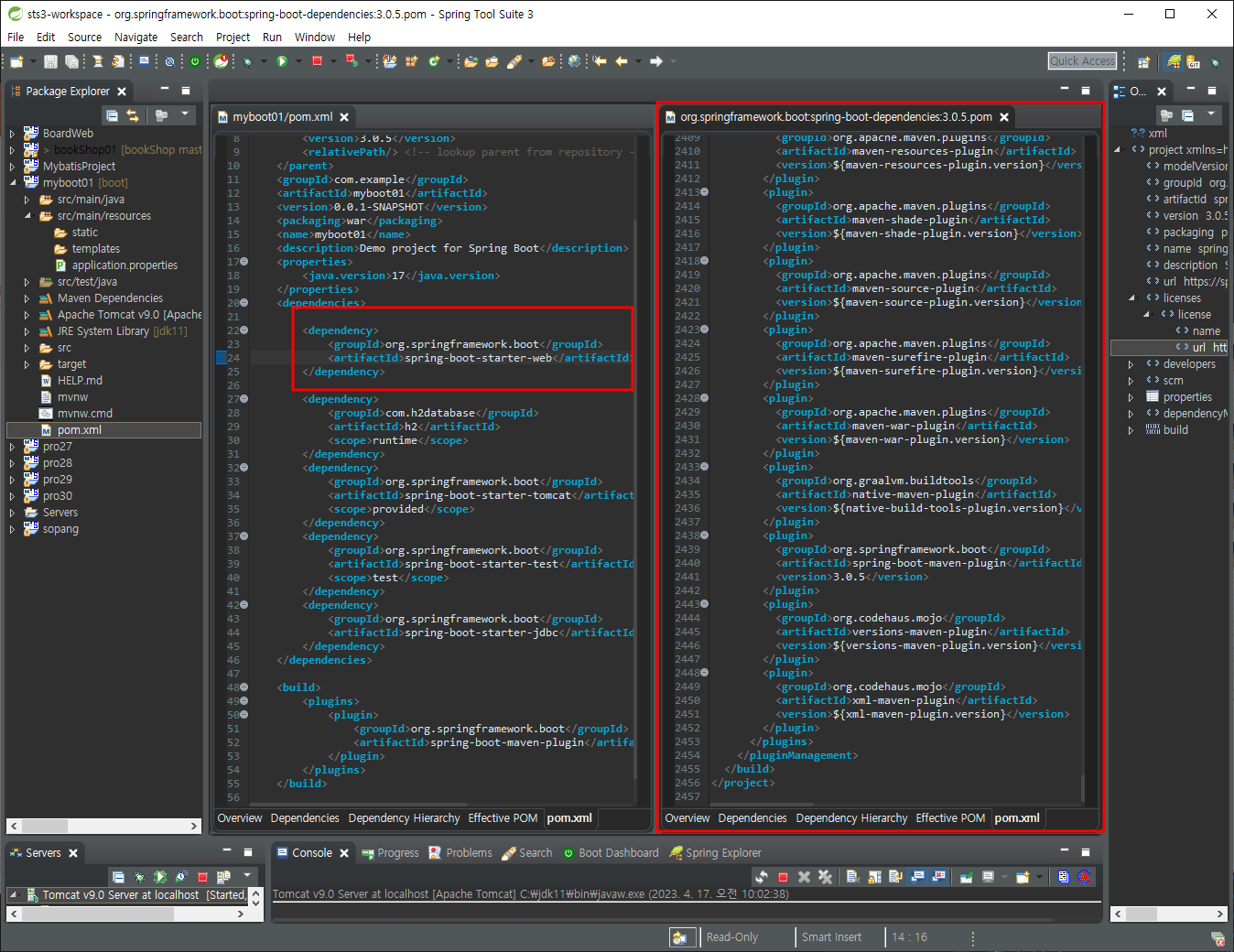Expand the Maven Dependencies node
The height and width of the screenshot is (952, 1234).
click(27, 298)
